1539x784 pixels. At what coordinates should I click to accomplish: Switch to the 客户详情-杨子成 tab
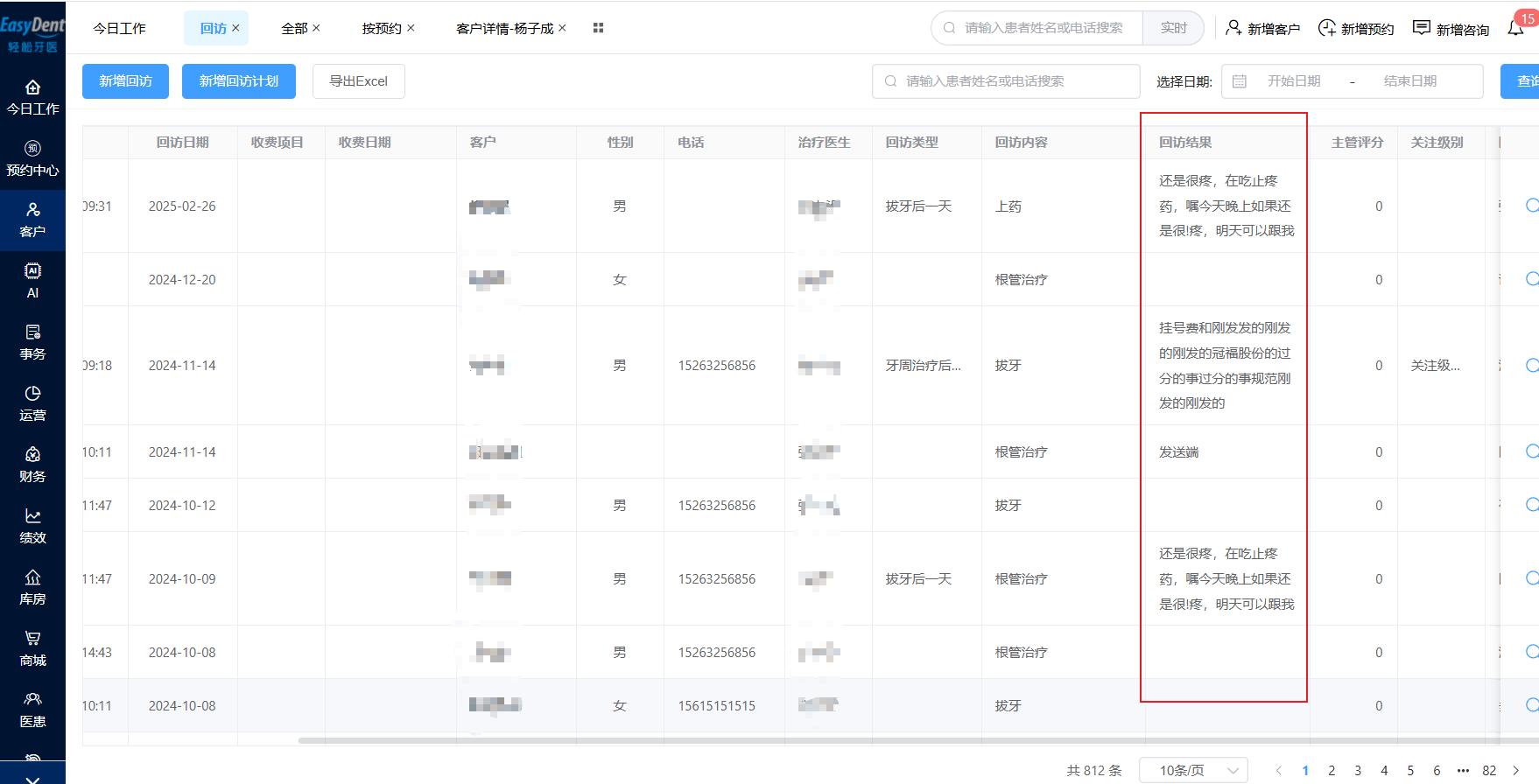coord(505,28)
